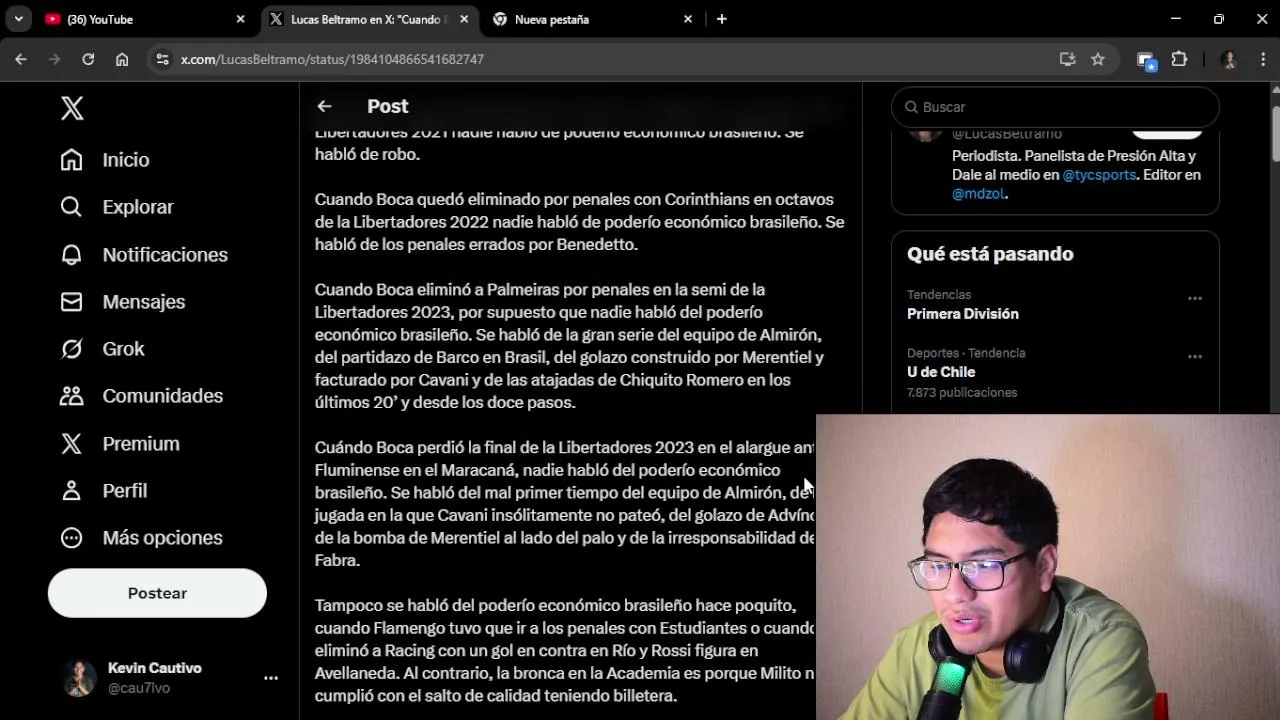
Task: Click Notificaciones label in sidebar
Action: pos(165,254)
